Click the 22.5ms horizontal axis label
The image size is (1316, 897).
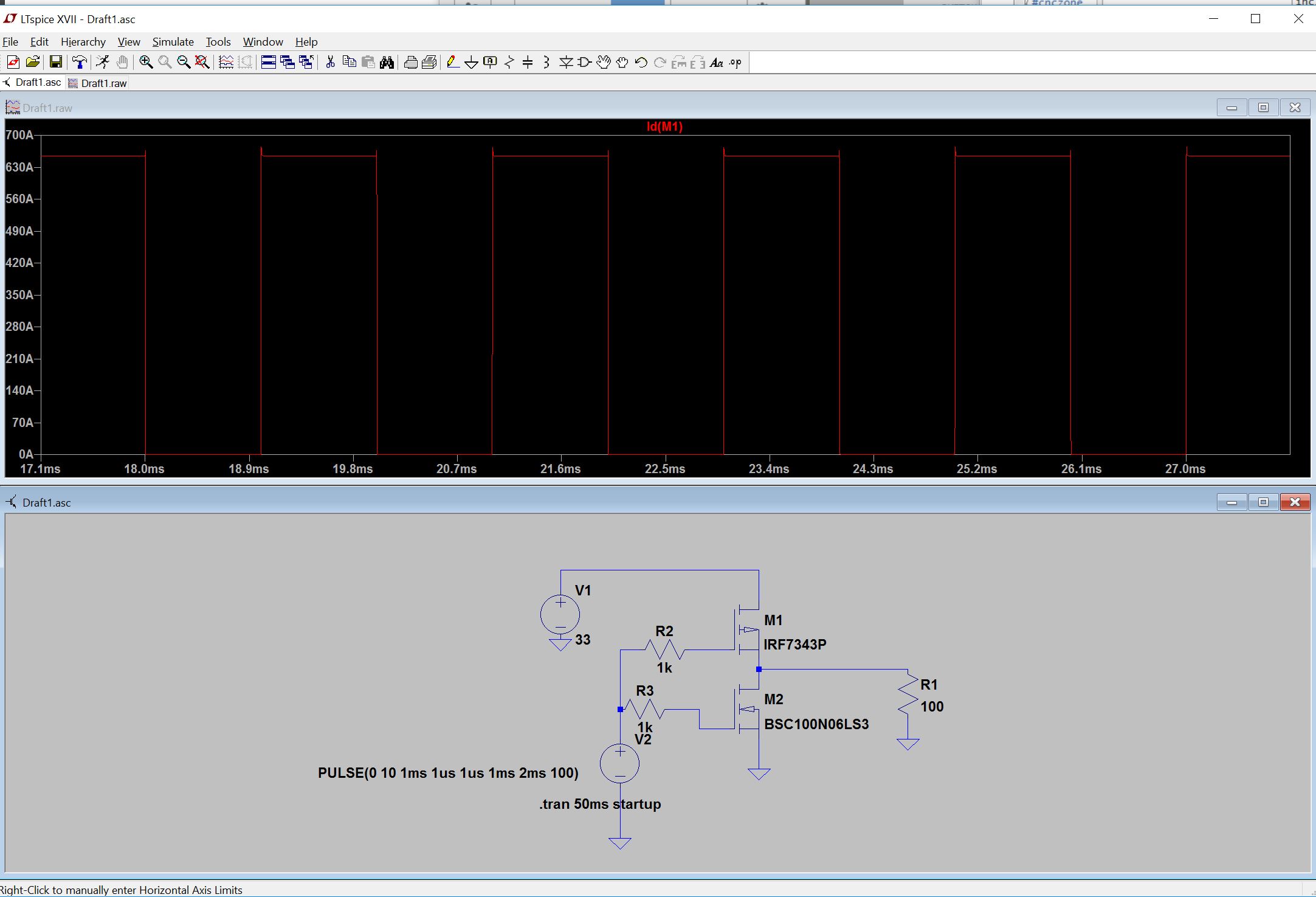(x=665, y=469)
